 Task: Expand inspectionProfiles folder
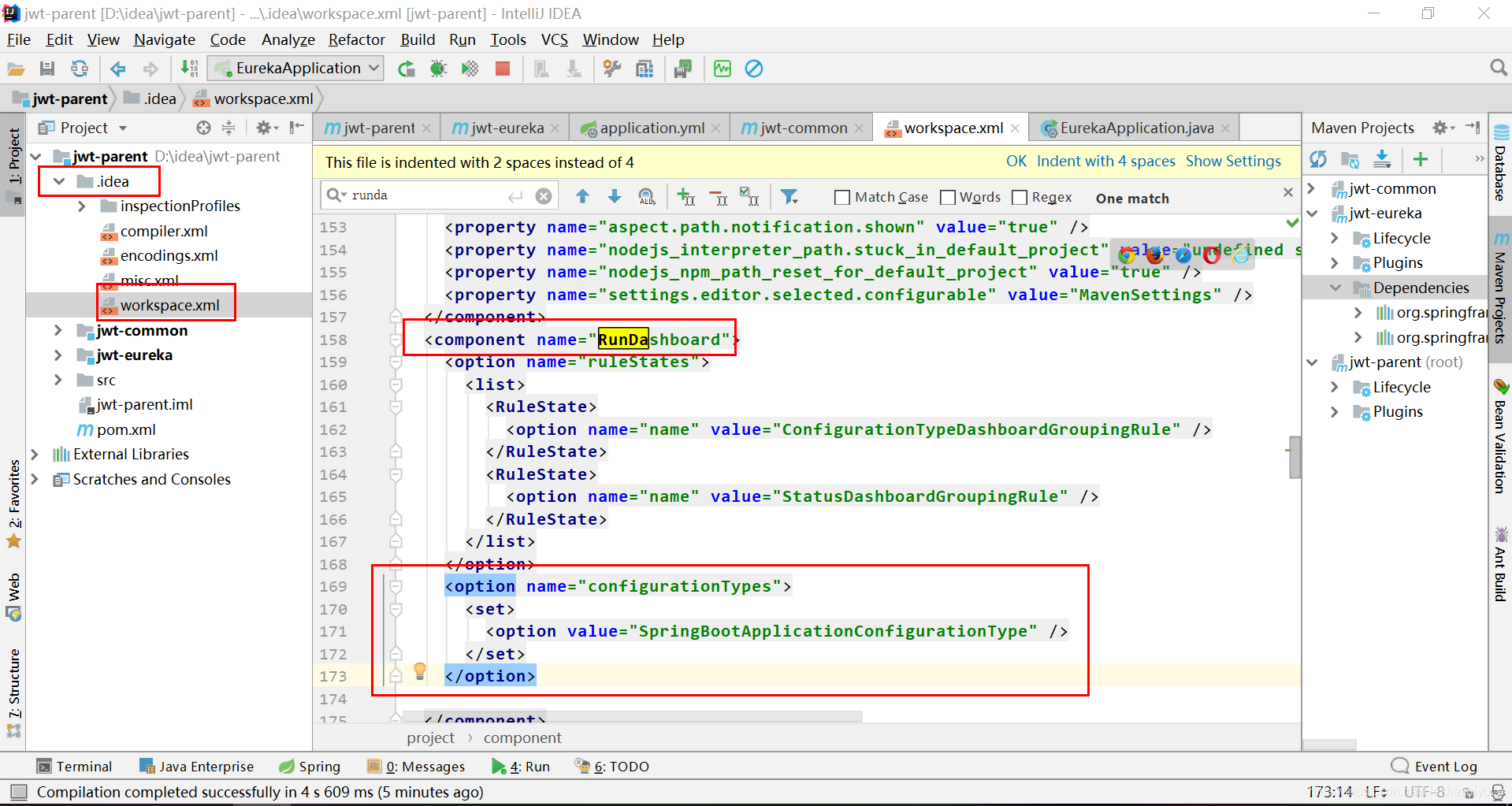click(x=82, y=206)
